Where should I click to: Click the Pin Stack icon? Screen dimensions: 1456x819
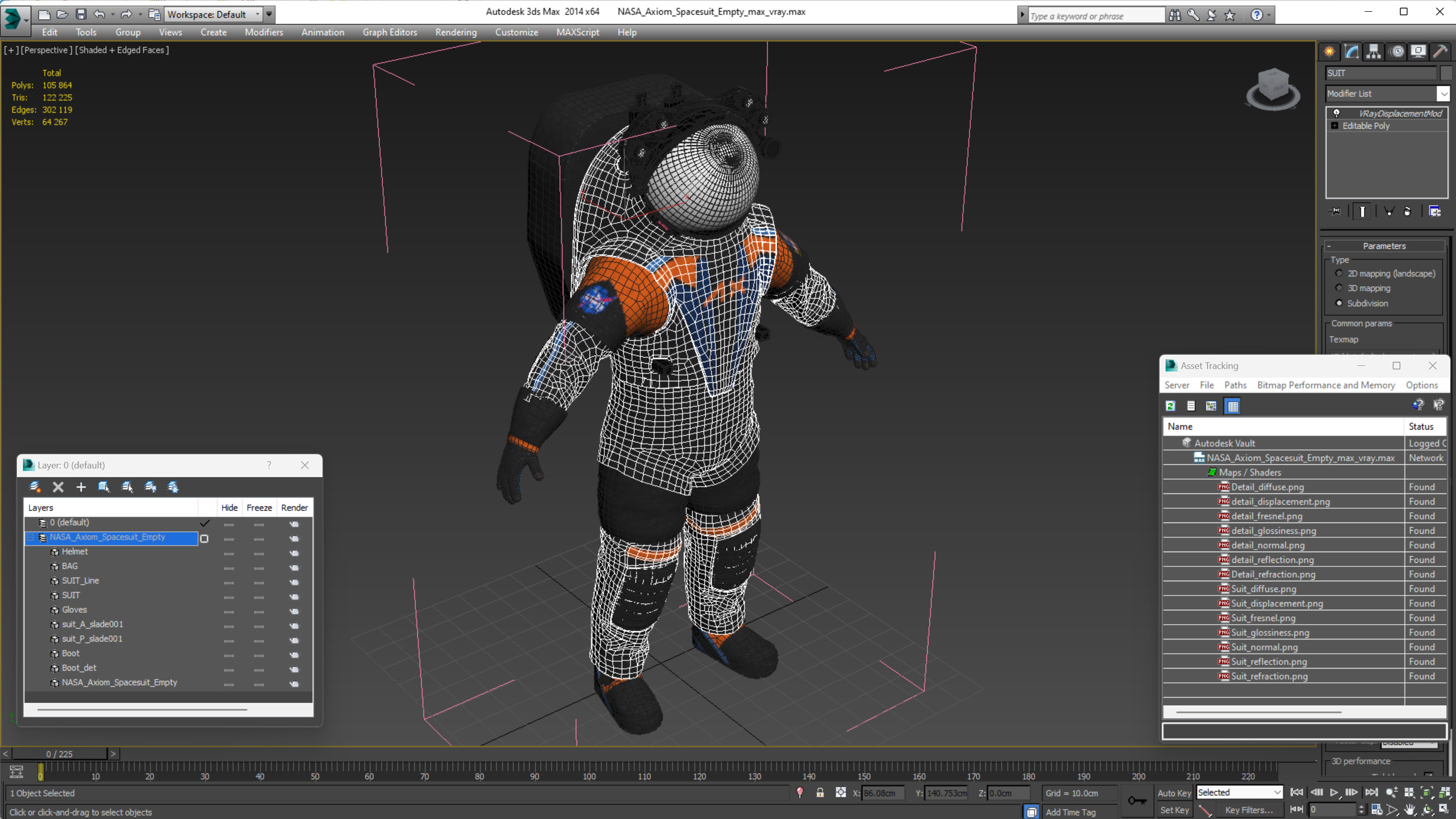point(1336,211)
